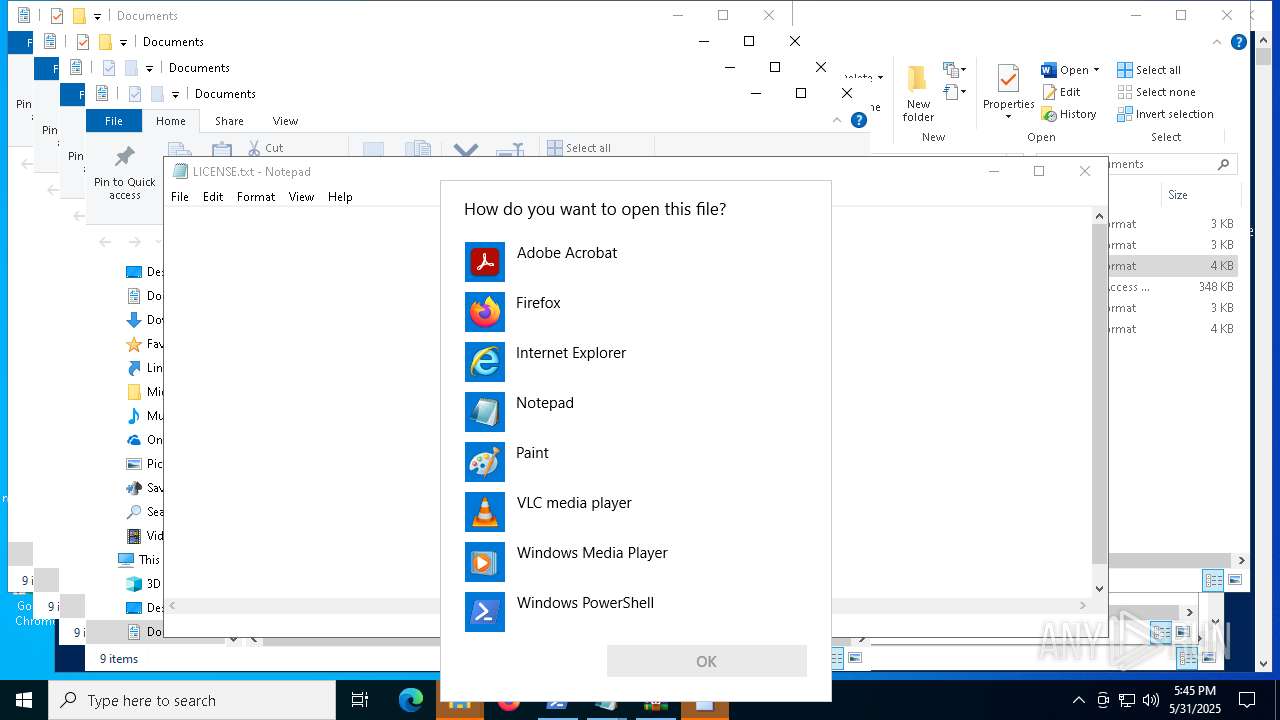
Task: Open the Notepad Help menu
Action: (x=340, y=197)
